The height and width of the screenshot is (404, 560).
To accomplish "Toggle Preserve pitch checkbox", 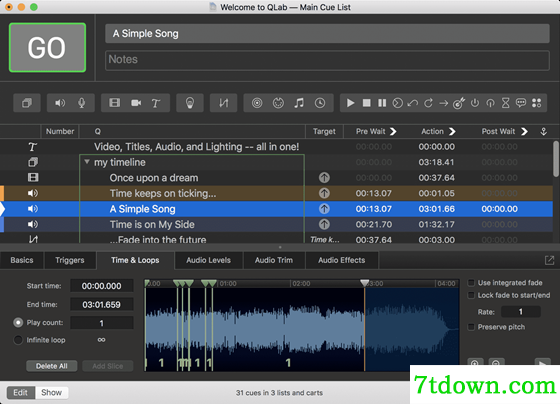I will click(471, 327).
